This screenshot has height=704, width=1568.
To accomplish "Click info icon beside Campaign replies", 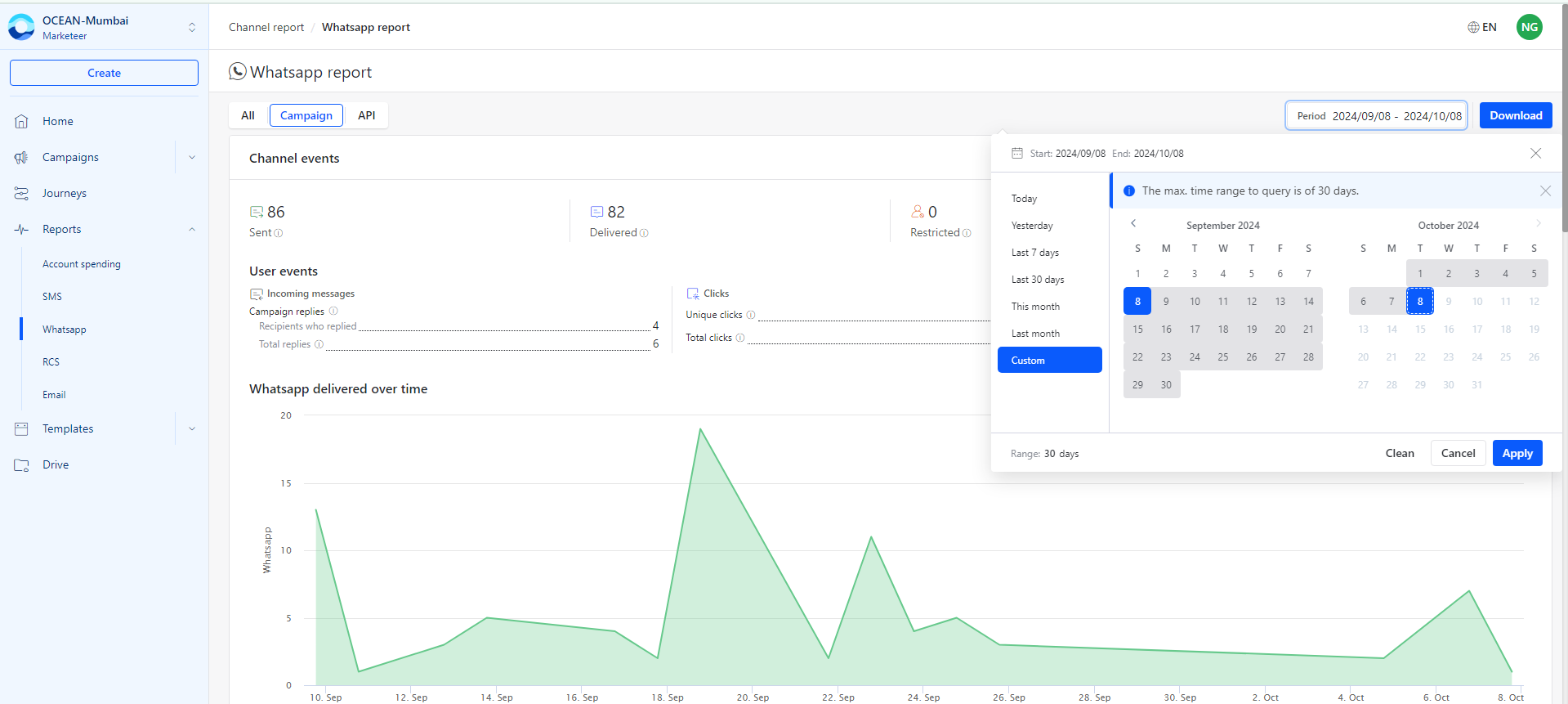I will pos(333,311).
